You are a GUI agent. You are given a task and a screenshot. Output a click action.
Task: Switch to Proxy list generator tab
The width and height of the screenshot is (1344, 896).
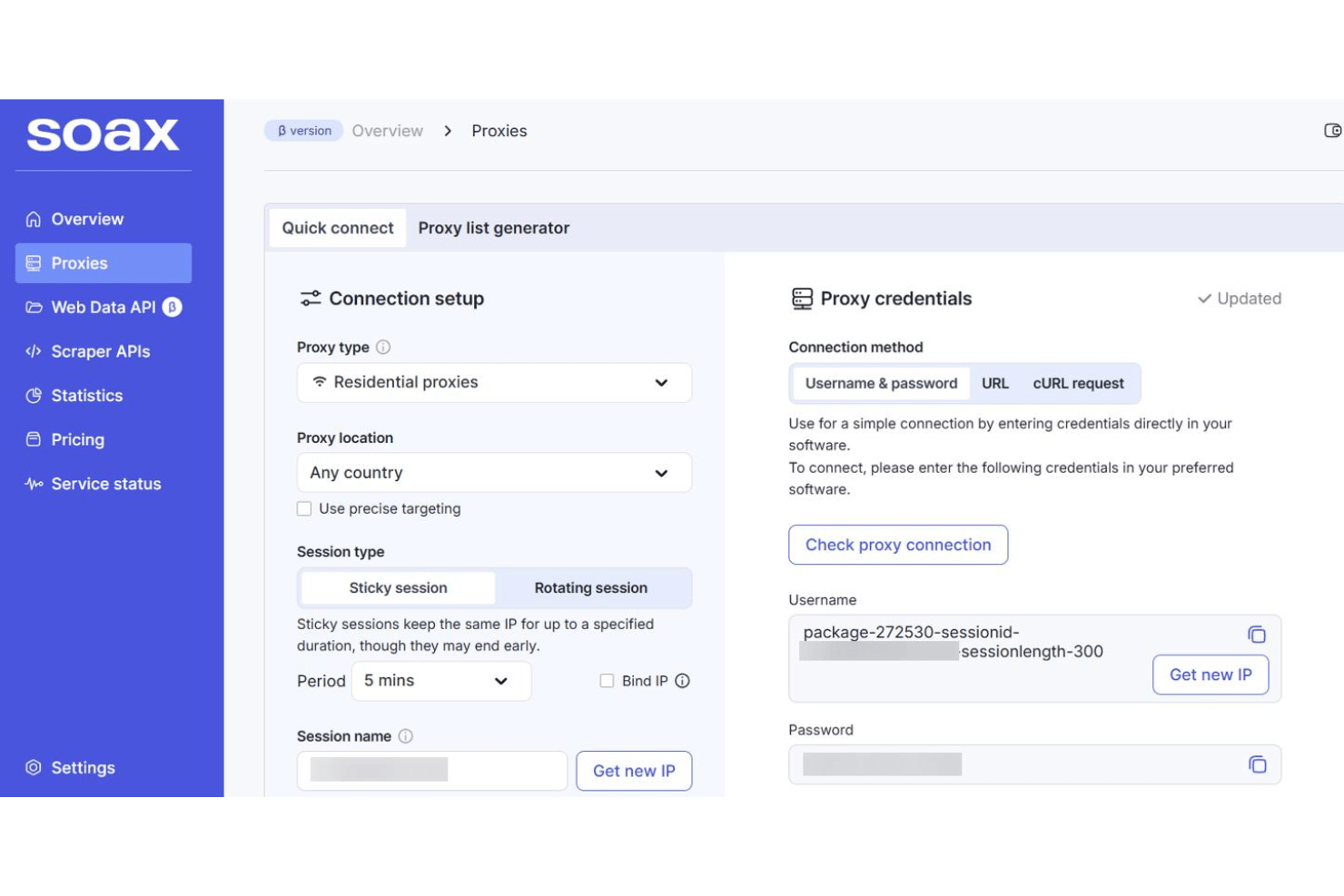494,228
